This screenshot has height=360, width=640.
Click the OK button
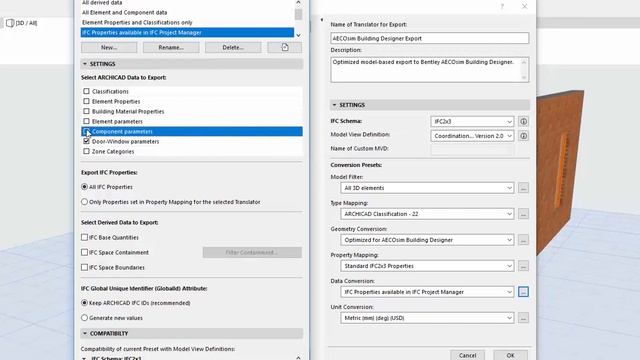point(510,355)
